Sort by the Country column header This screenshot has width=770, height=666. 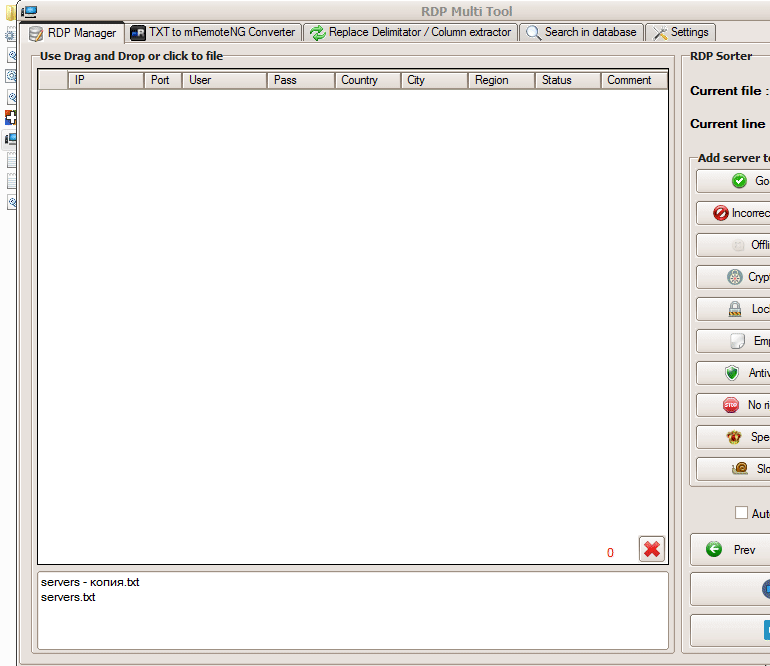pos(368,80)
